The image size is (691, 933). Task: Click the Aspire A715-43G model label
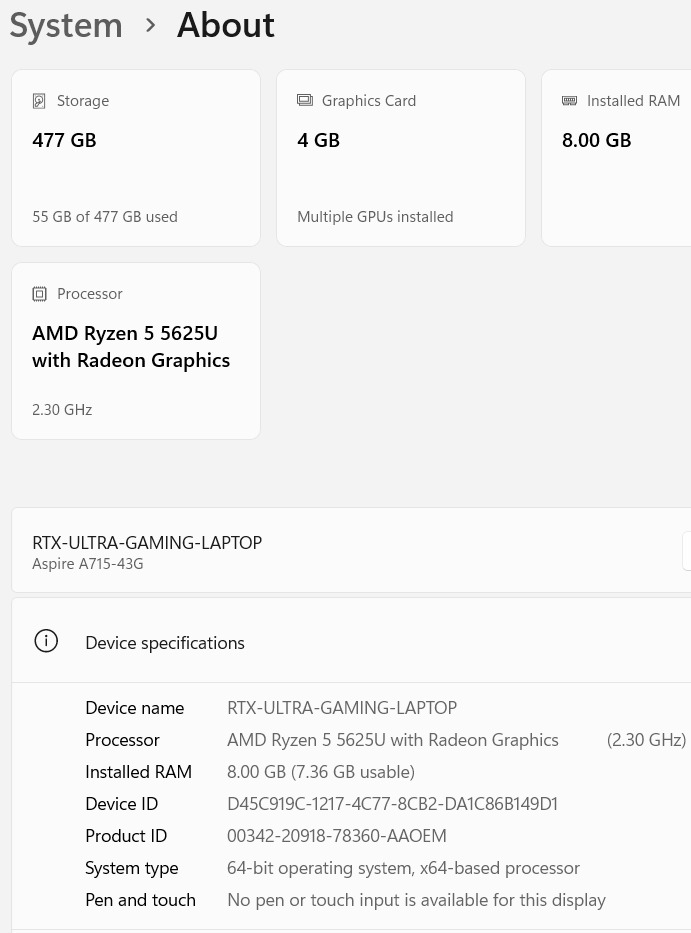(87, 564)
